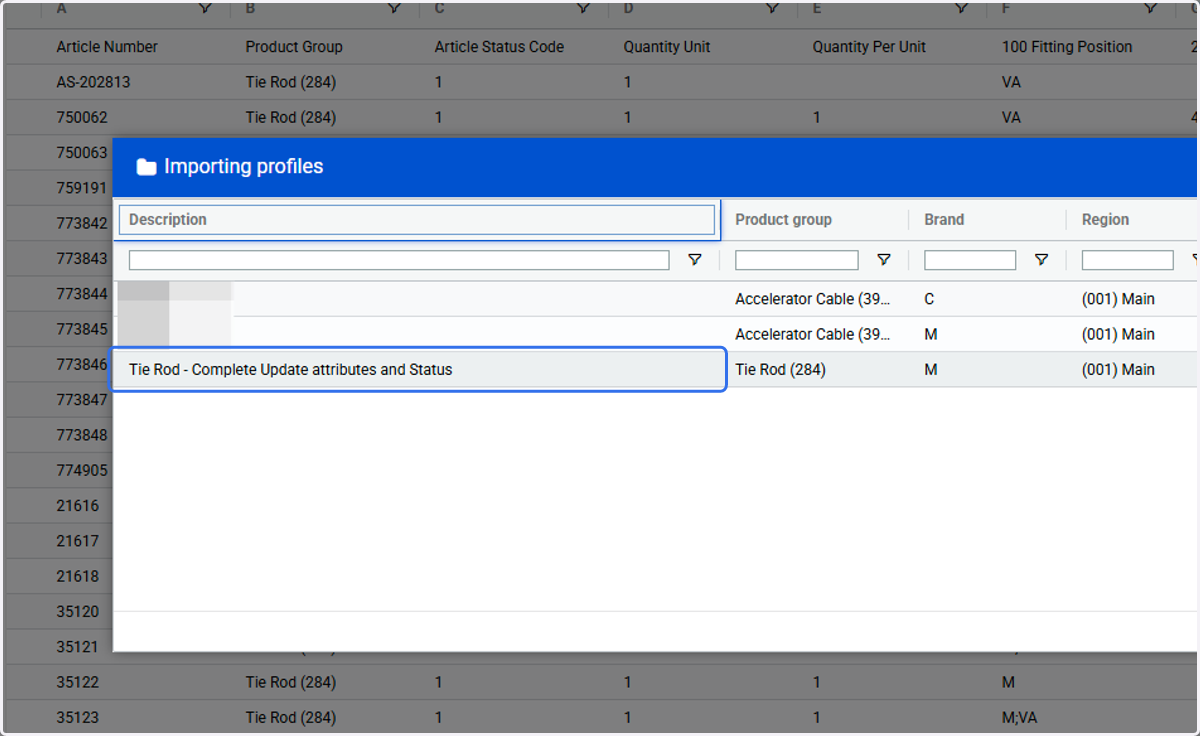Click (001) Main in the brand C row
Viewport: 1200px width, 736px height.
(x=1118, y=299)
